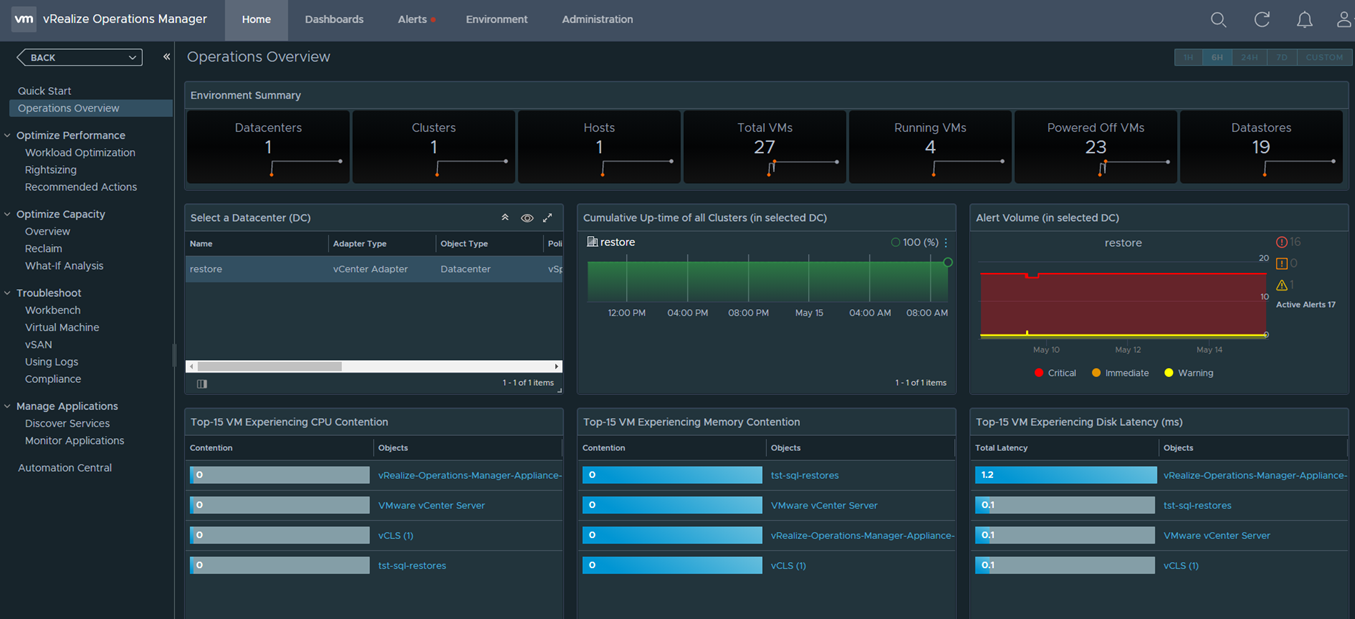Screen dimensions: 1355x619
Task: Open the user account icon
Action: click(1344, 19)
